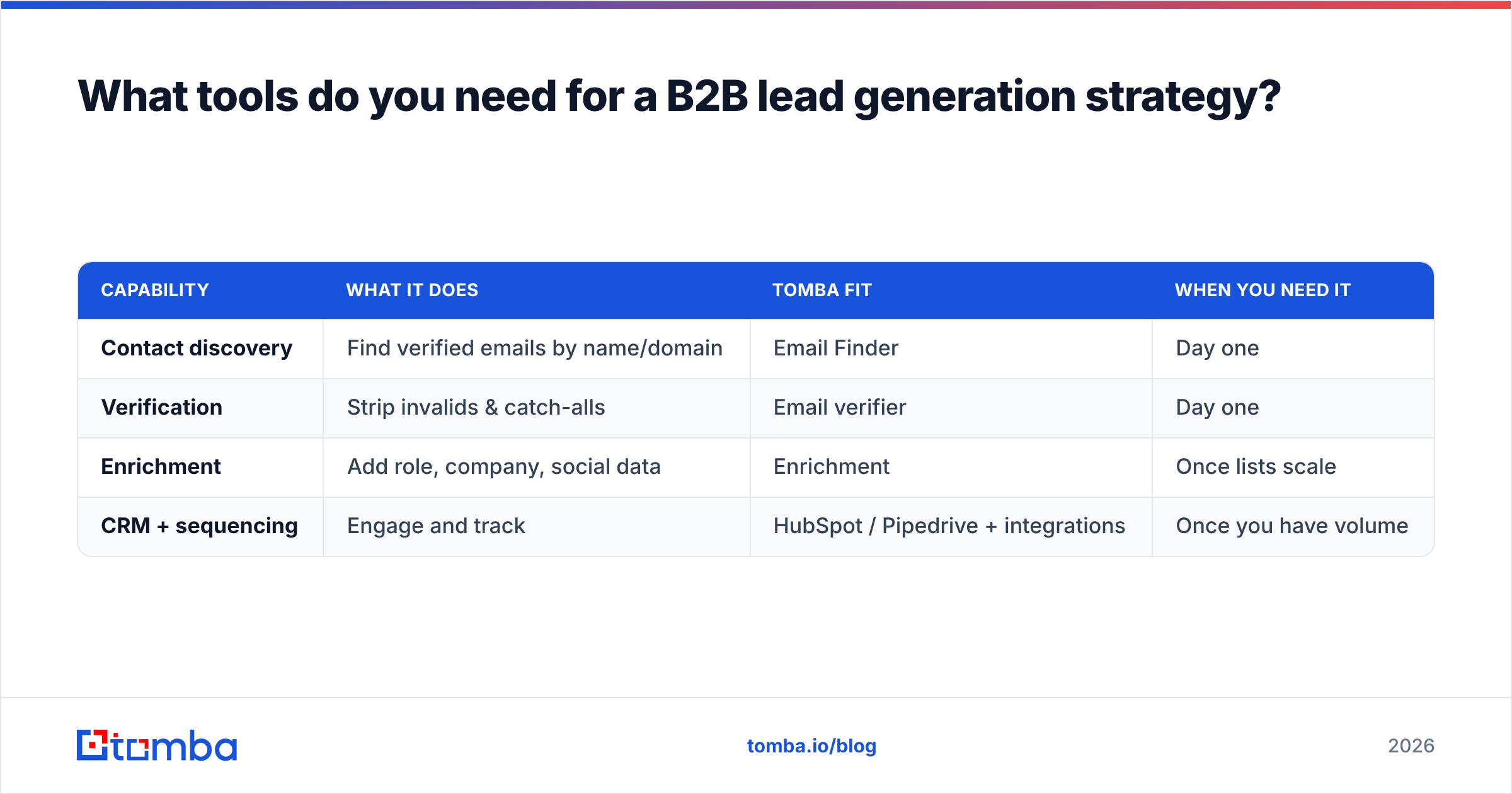1512x794 pixels.
Task: Click the "TOMBA FIT" column header
Action: [822, 290]
